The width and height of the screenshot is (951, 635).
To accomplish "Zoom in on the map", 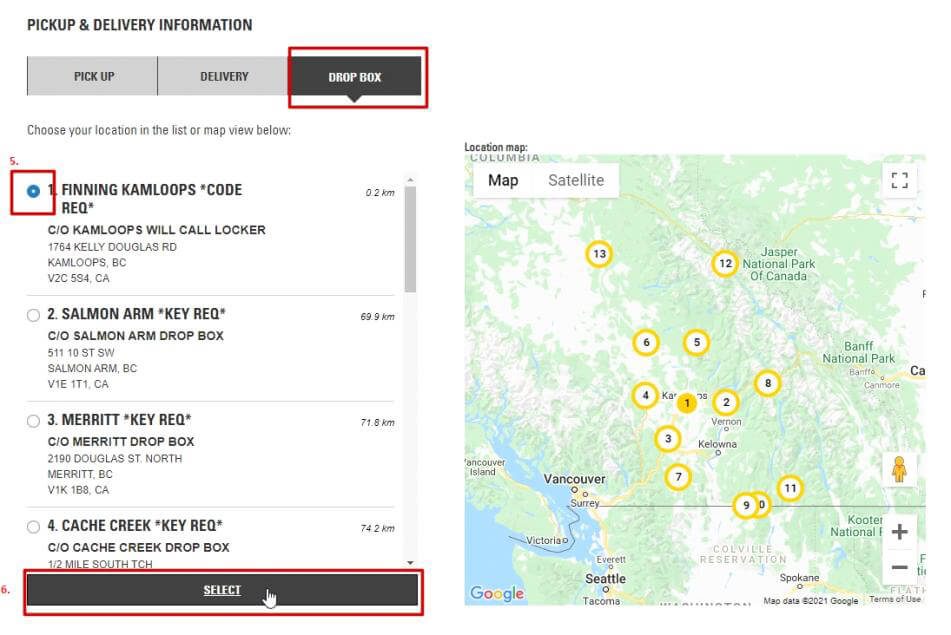I will (899, 532).
